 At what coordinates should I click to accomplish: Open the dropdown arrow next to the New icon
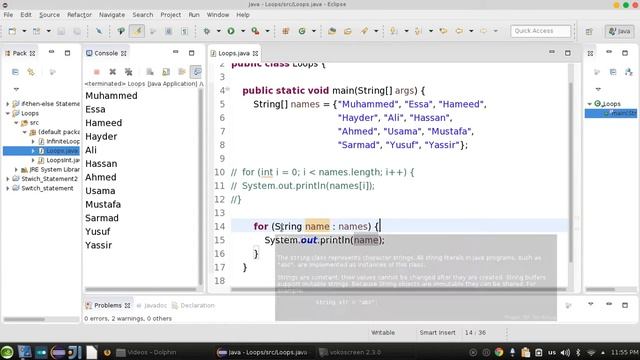coord(24,31)
